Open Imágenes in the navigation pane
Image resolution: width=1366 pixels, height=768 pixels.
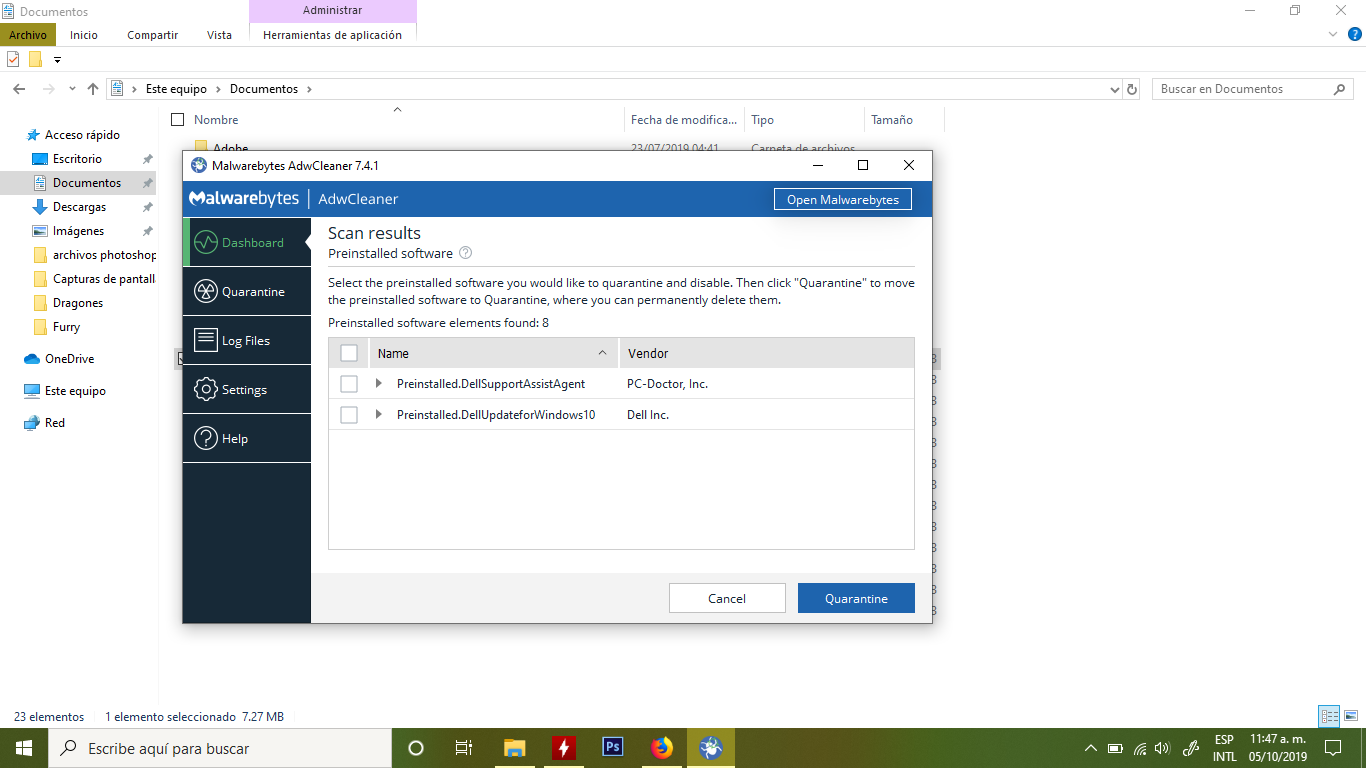click(x=78, y=231)
